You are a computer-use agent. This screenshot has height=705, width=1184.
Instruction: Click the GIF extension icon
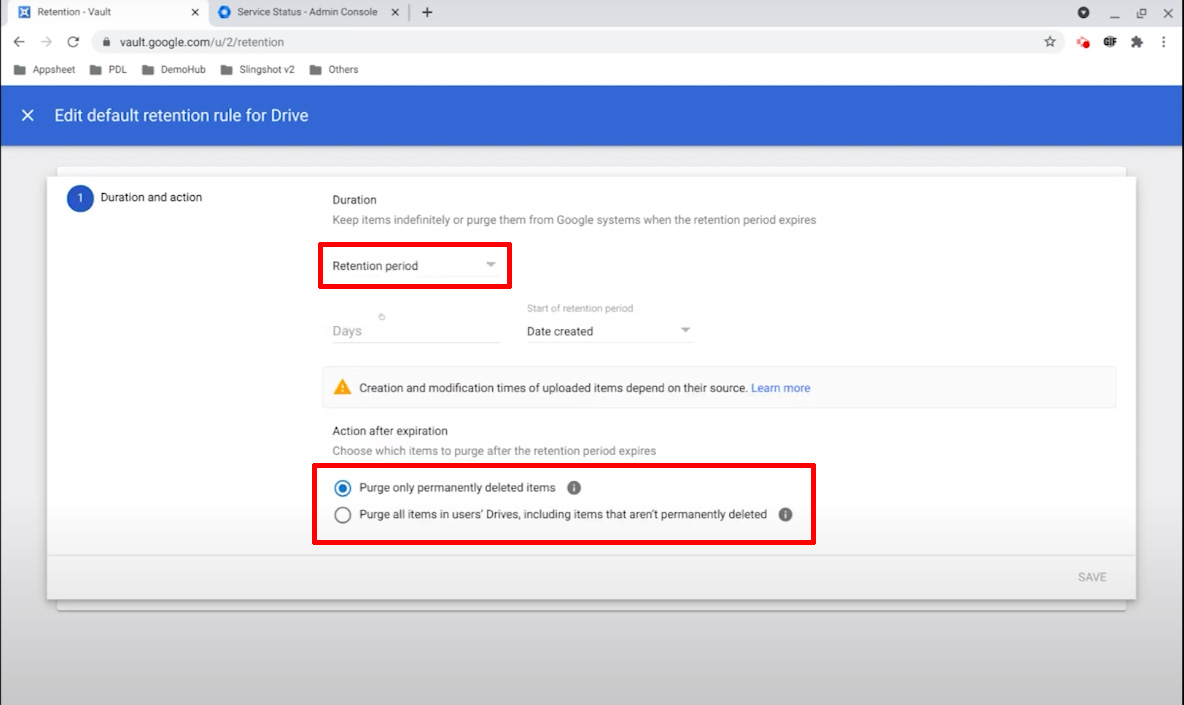point(1110,42)
